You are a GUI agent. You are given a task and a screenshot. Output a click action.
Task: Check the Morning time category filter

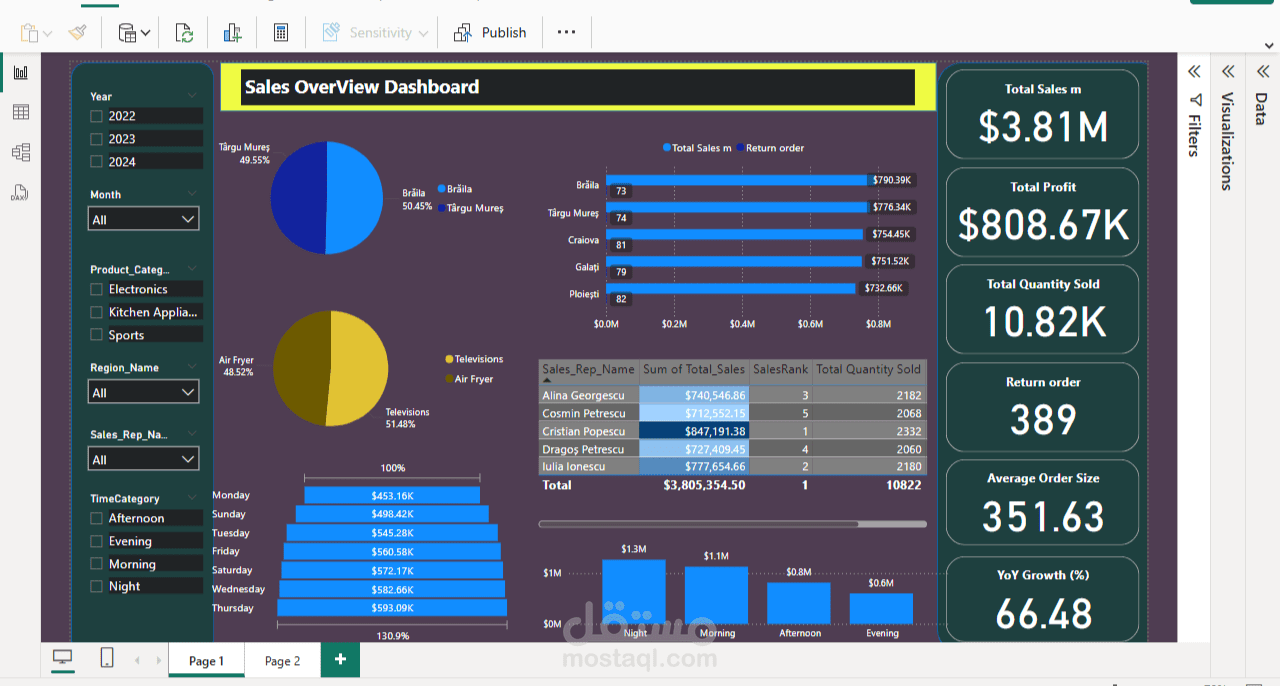click(95, 564)
